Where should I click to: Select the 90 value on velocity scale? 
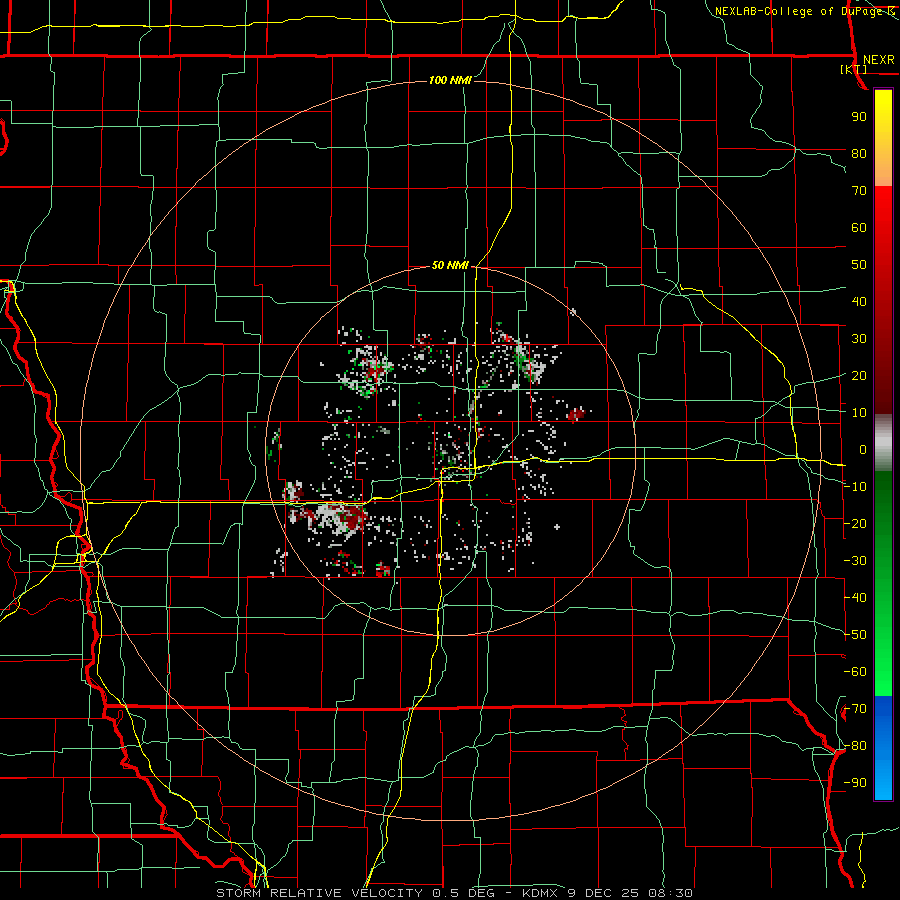click(859, 117)
